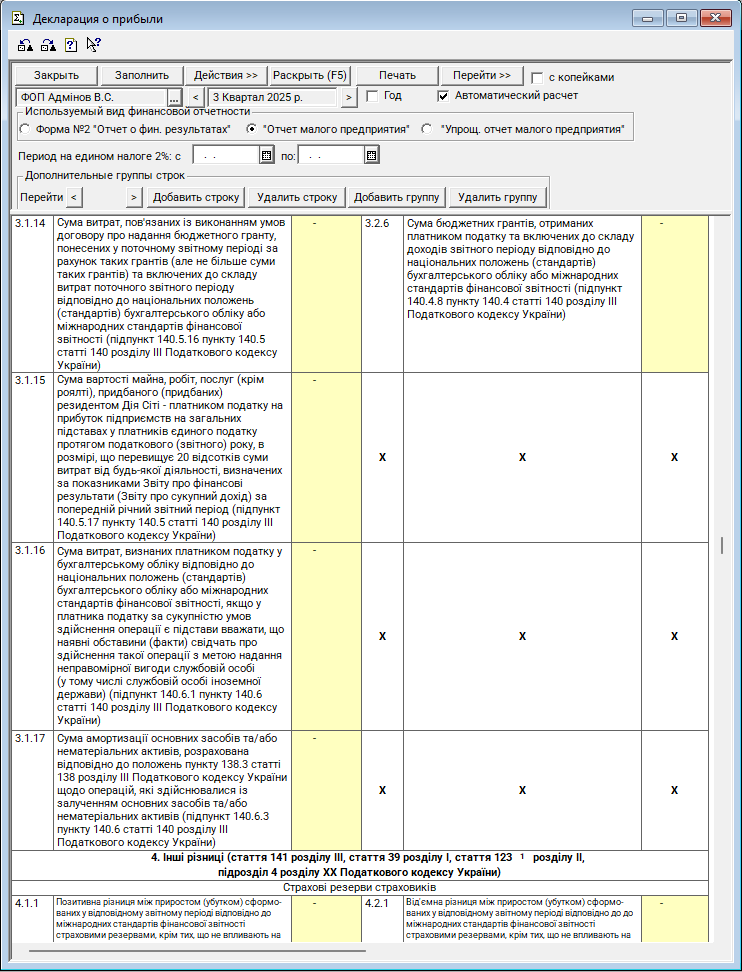Expand the 'Перейти >>' menu
742x972 pixels.
pyautogui.click(x=481, y=76)
